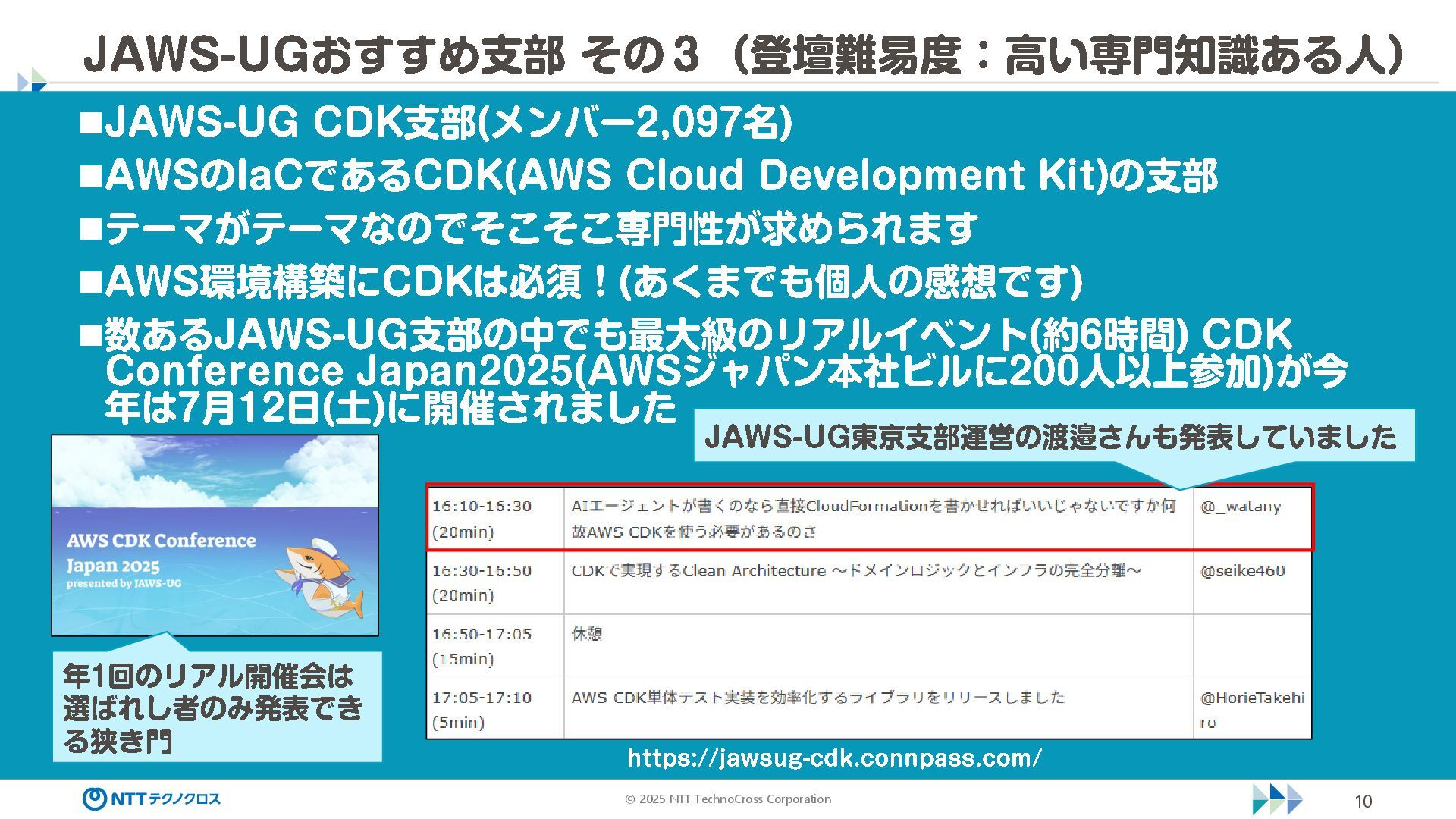Click speaker handle '@_watany'
This screenshot has height=819, width=1456.
pyautogui.click(x=1241, y=507)
